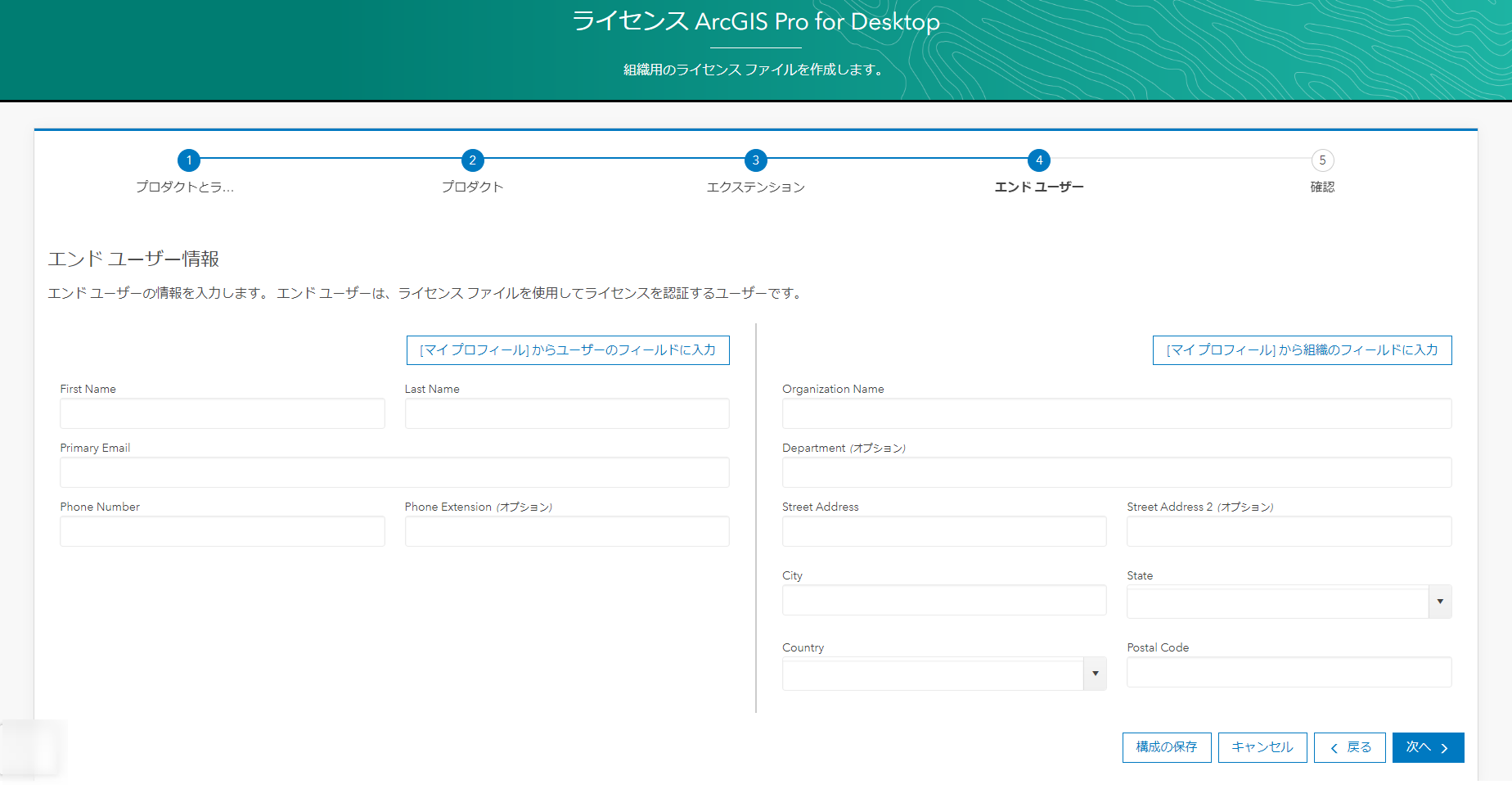Image resolution: width=1512 pixels, height=789 pixels.
Task: Select the エクステンション step label
Action: 756,187
